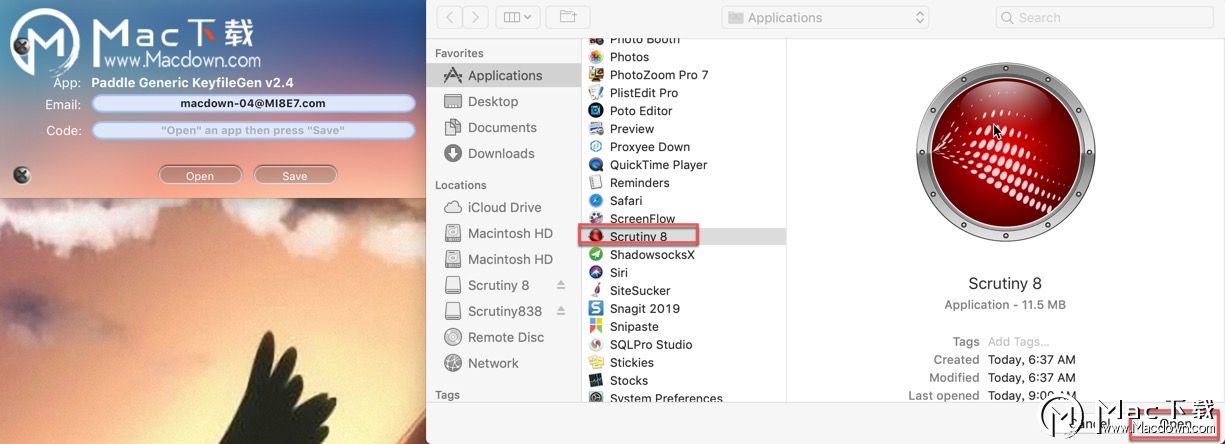Select Applications in Favorites sidebar
The width and height of the screenshot is (1225, 444).
tap(503, 75)
